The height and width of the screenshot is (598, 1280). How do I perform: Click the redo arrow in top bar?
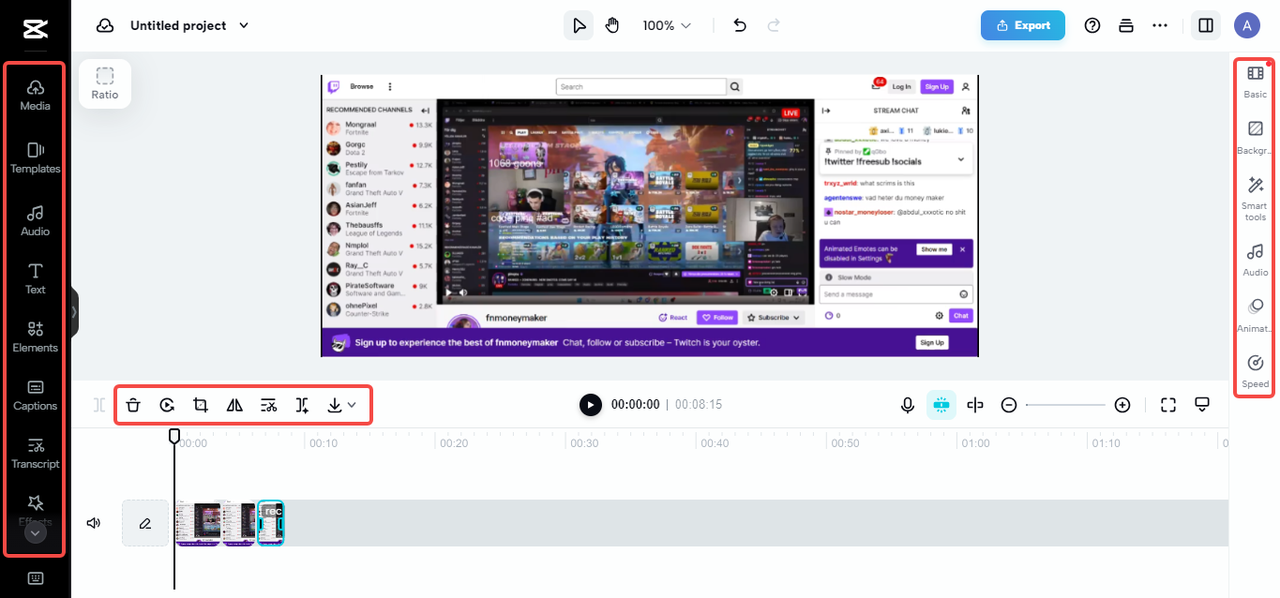pos(773,25)
